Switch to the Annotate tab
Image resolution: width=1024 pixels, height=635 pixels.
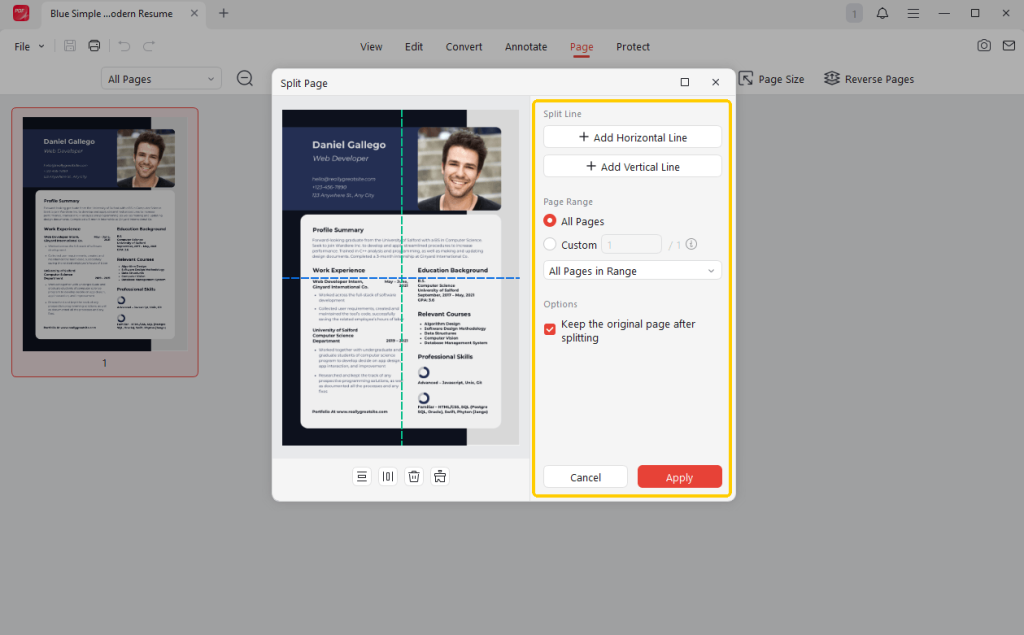(x=525, y=47)
